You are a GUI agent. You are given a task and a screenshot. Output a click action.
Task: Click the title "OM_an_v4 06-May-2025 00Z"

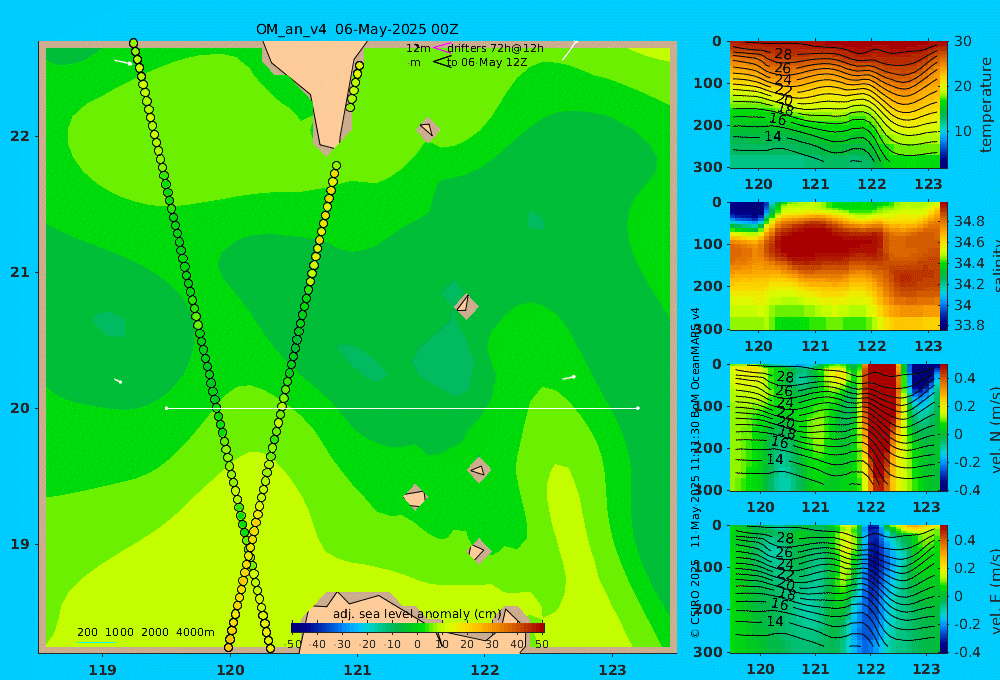[x=357, y=29]
